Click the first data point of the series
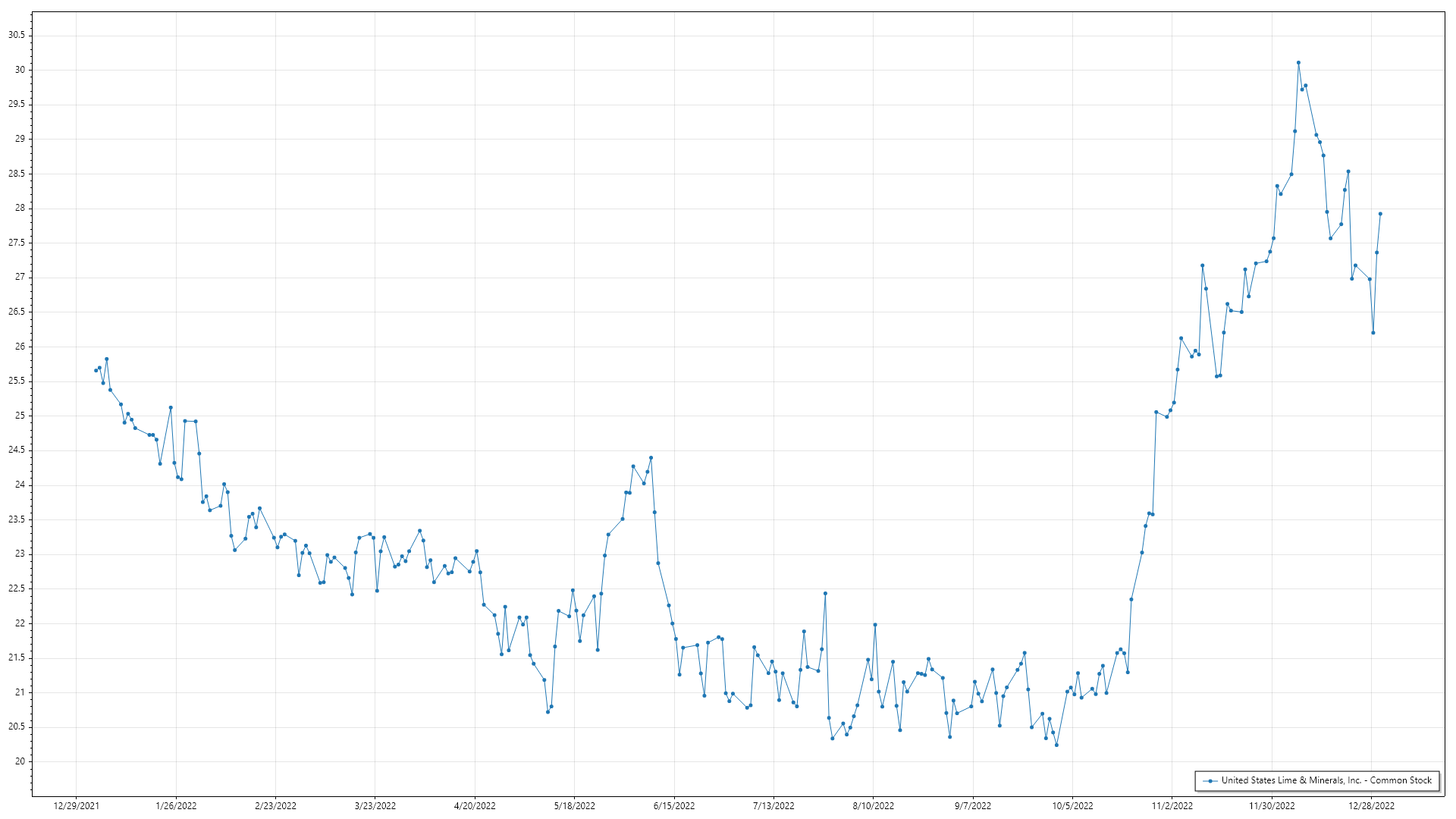This screenshot has width=1456, height=819. [x=96, y=370]
